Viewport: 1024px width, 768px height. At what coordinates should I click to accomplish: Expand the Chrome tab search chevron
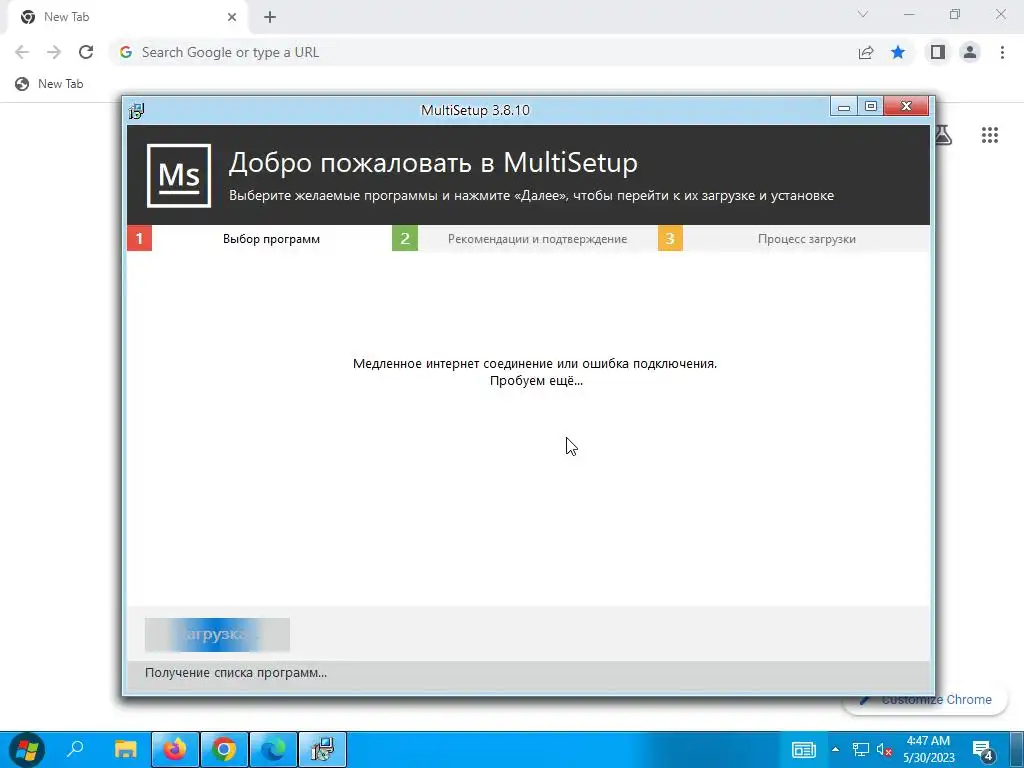tap(863, 14)
